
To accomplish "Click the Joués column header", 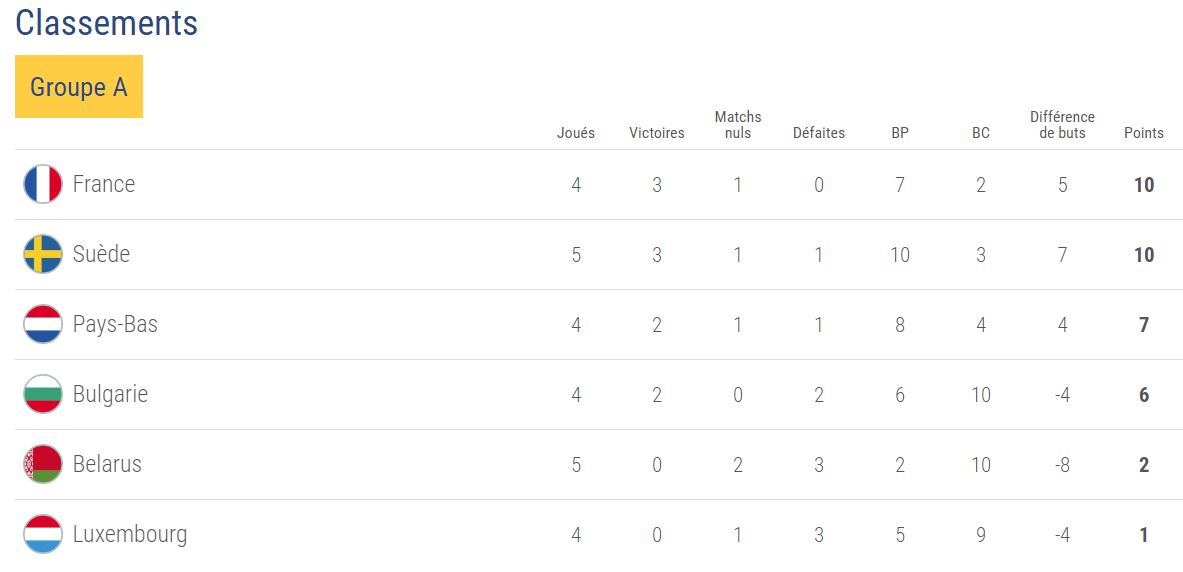I will tap(576, 133).
